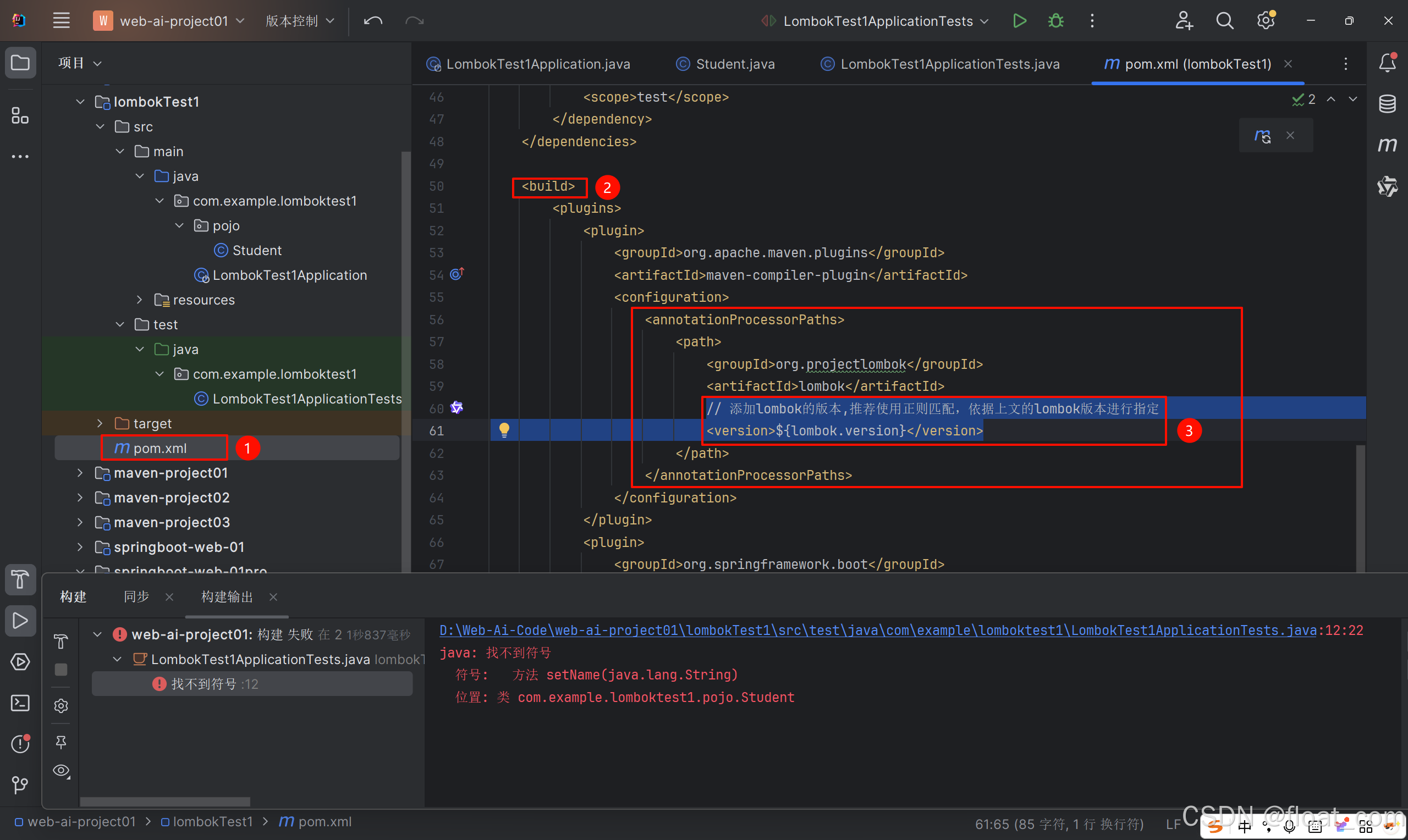
Task: Expand the maven-project02 module
Action: 80,498
